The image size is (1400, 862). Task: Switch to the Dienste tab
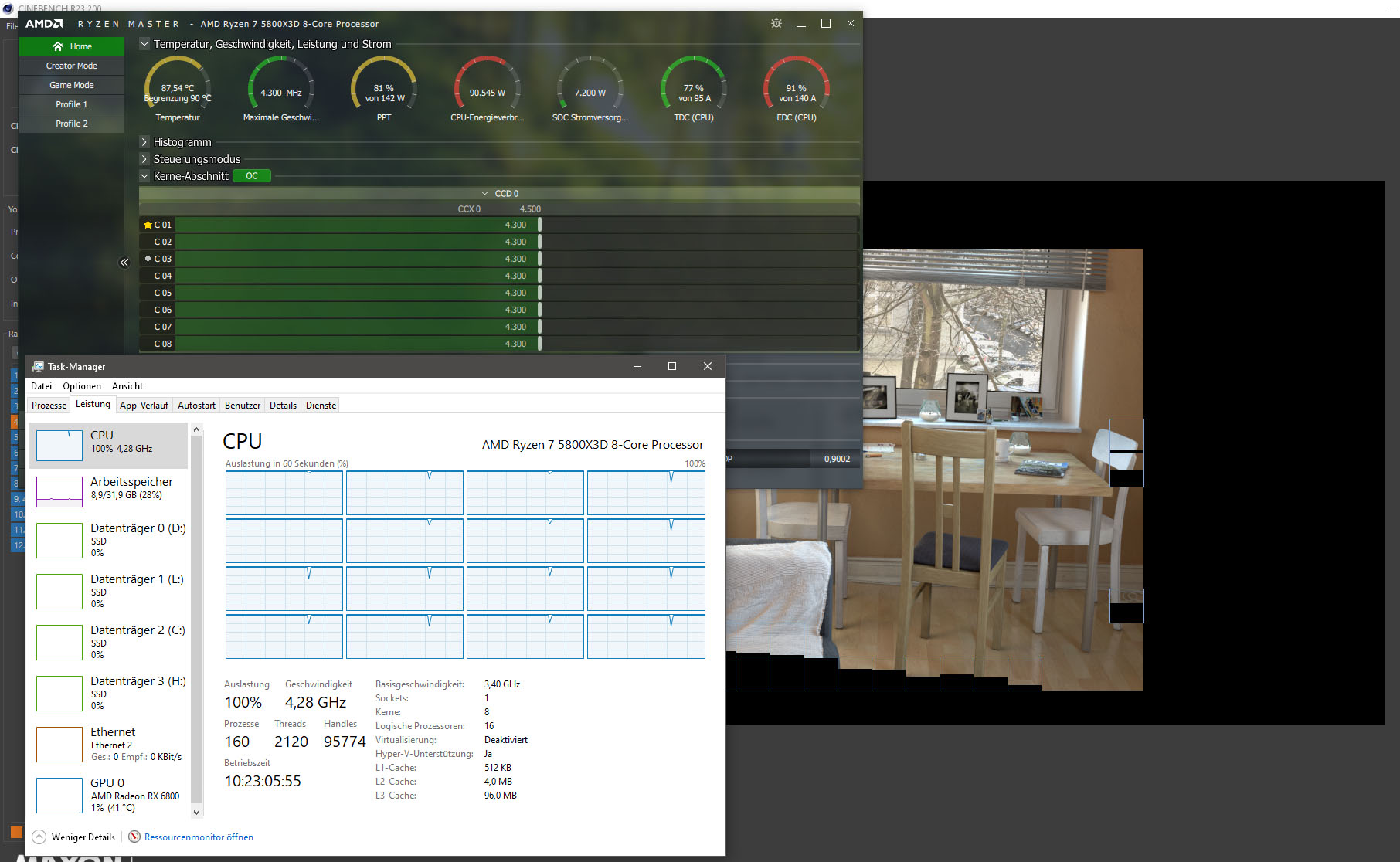321,406
